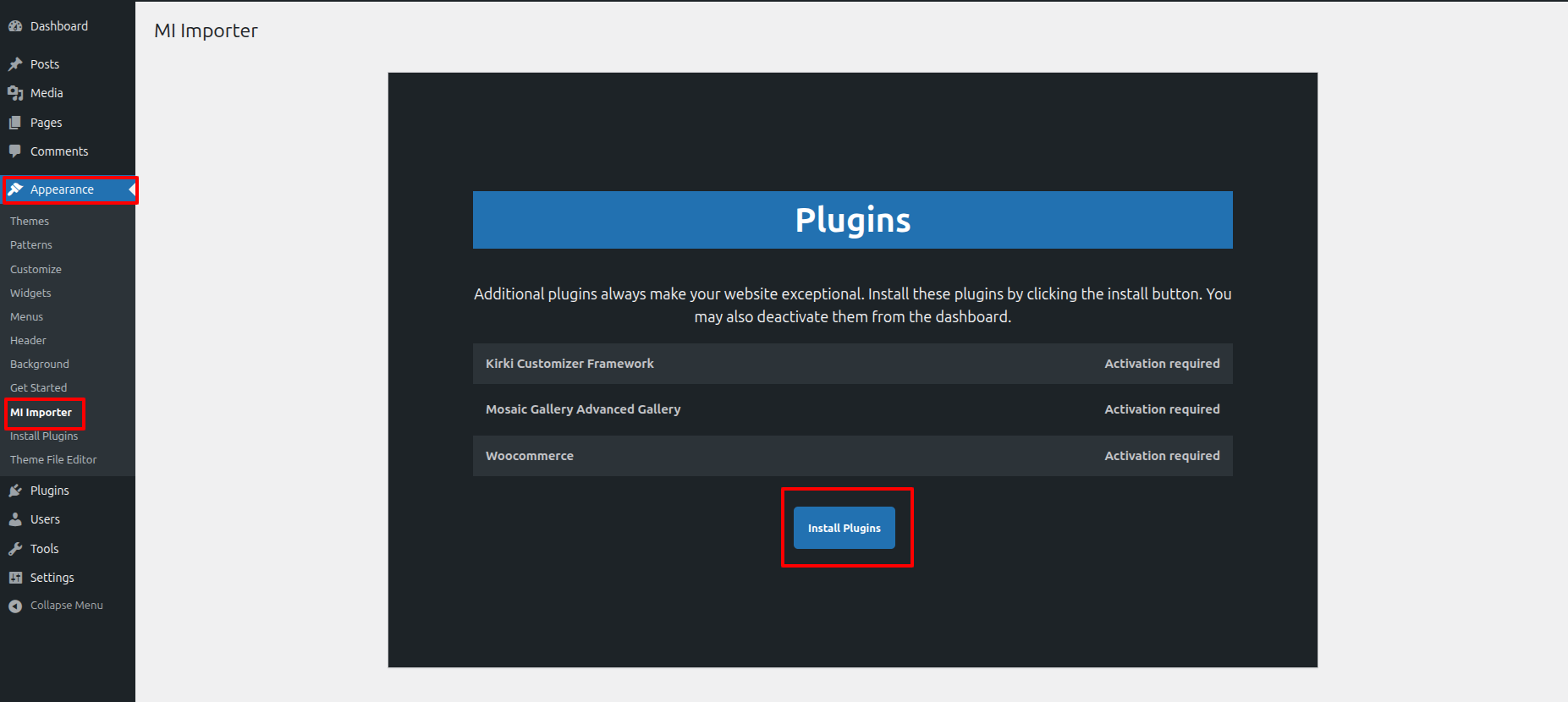Open the Widgets submenu page
The image size is (1568, 702).
pyautogui.click(x=30, y=293)
